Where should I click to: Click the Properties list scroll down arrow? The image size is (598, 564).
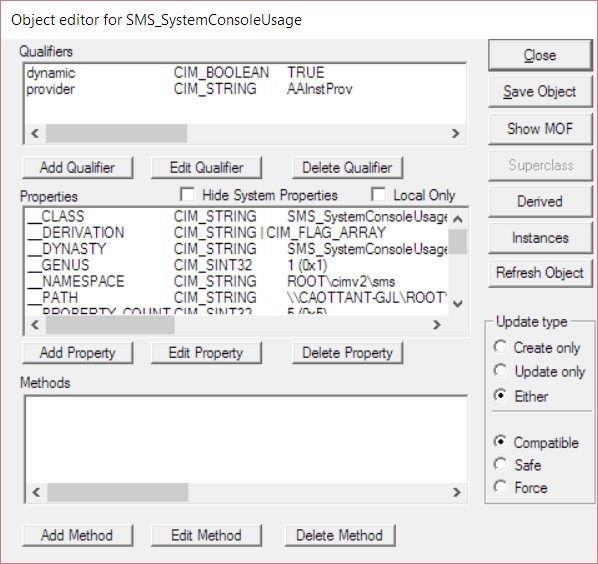point(458,304)
